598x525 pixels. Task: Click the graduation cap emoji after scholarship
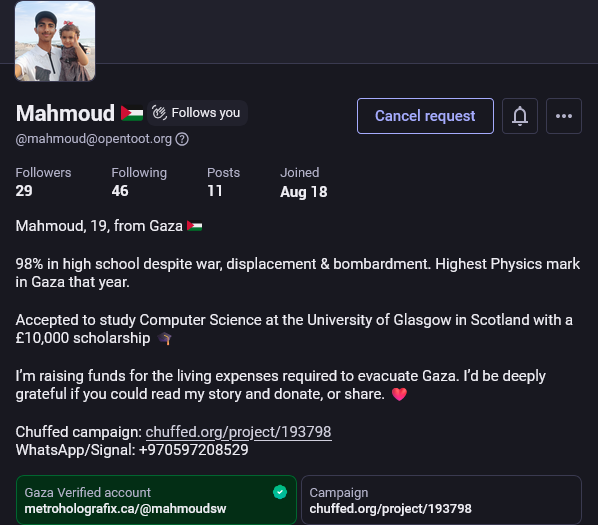click(x=164, y=338)
